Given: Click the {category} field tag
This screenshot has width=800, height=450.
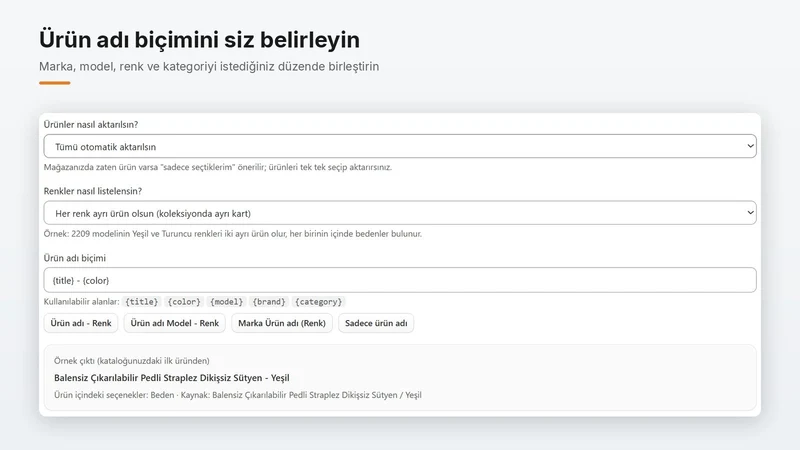Looking at the screenshot, I should pos(318,302).
